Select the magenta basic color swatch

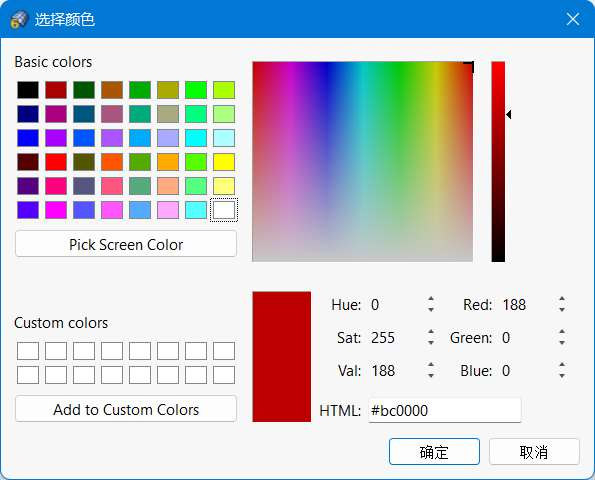coord(56,210)
